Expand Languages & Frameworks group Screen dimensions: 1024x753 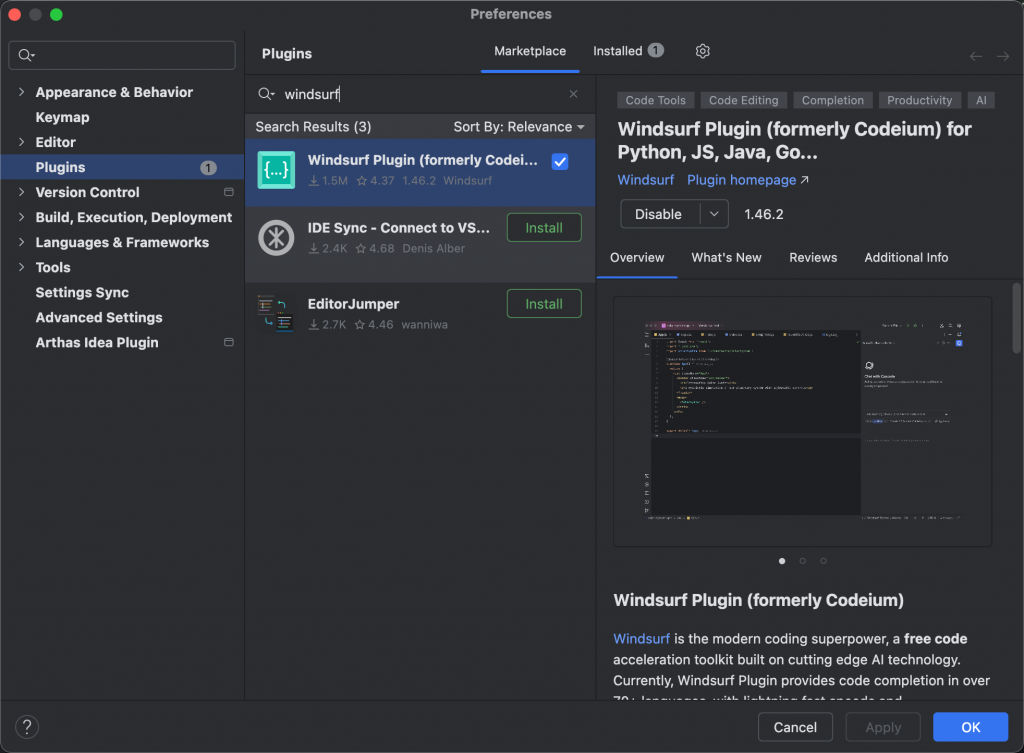[22, 242]
